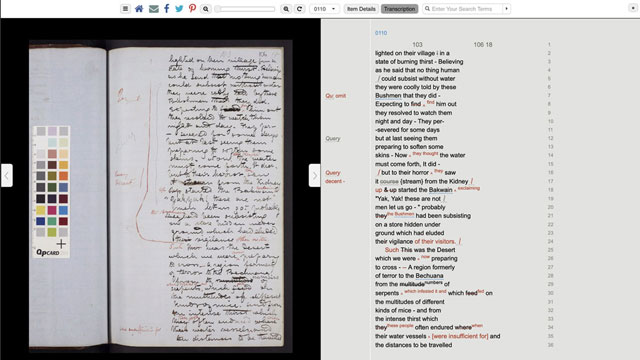
Task: Open the 0110 page selector dropdown
Action: pos(324,9)
